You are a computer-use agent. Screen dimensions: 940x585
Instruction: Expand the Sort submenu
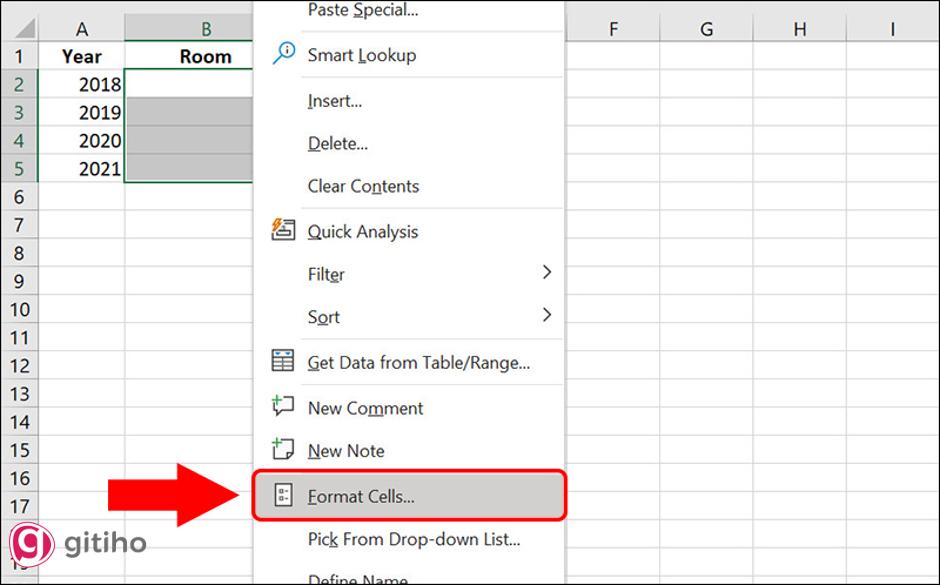323,317
